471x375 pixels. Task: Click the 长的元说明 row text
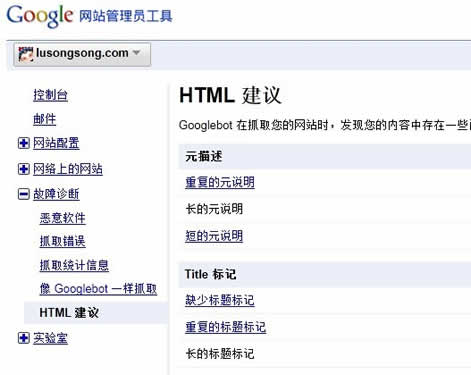[x=214, y=209]
